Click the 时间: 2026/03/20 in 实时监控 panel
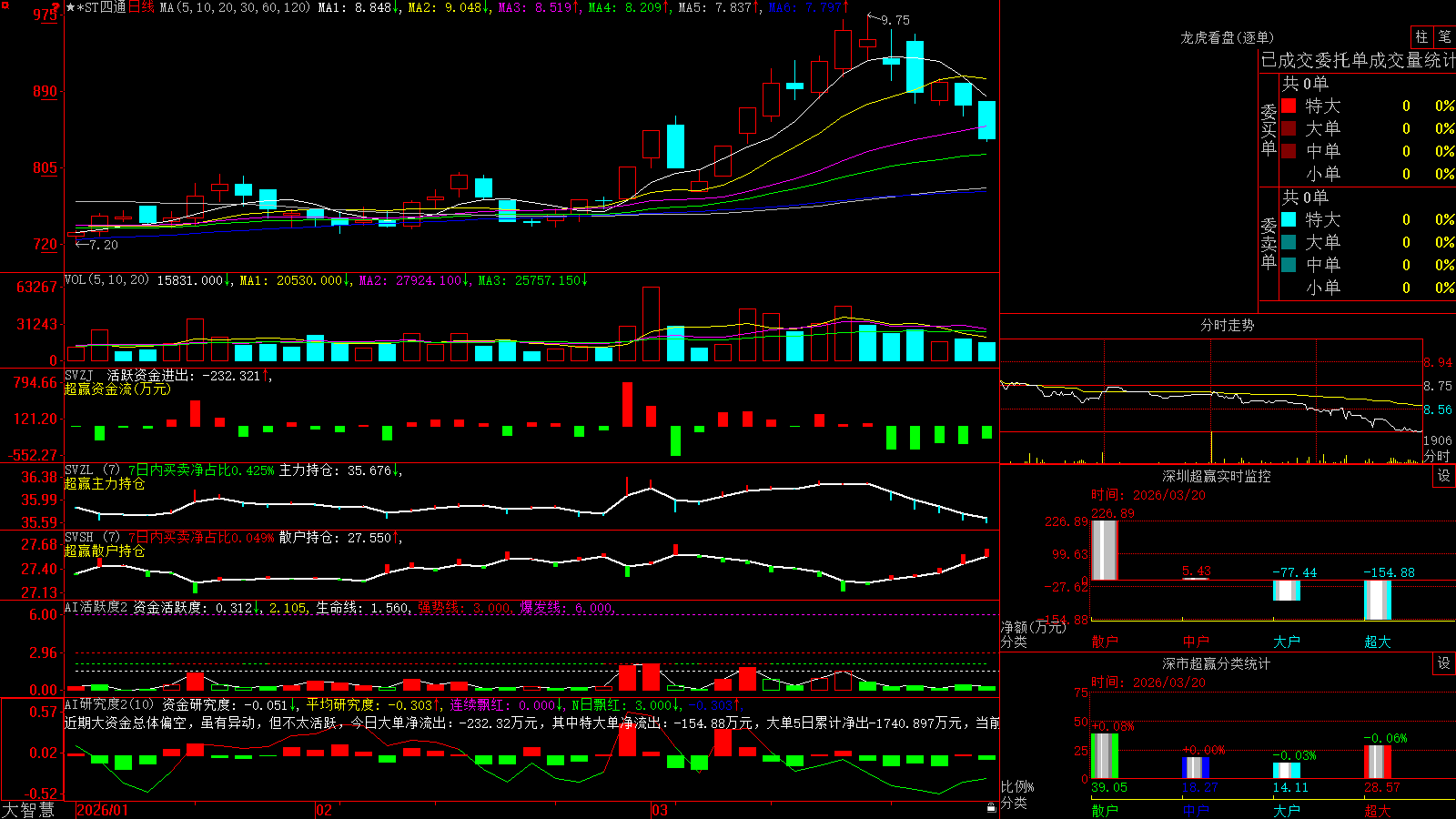The height and width of the screenshot is (819, 1456). tap(1148, 495)
